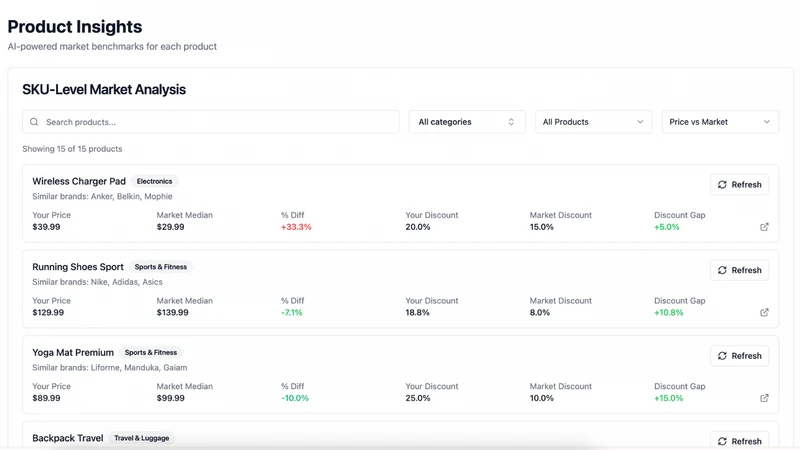Click the +10.8% discount gap value
Viewport: 800px width, 450px height.
[669, 312]
